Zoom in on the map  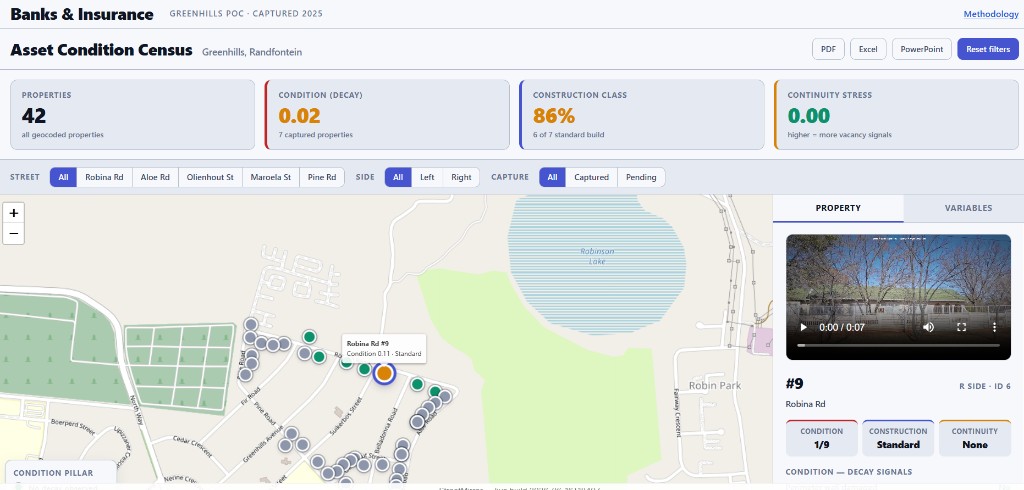tap(14, 213)
